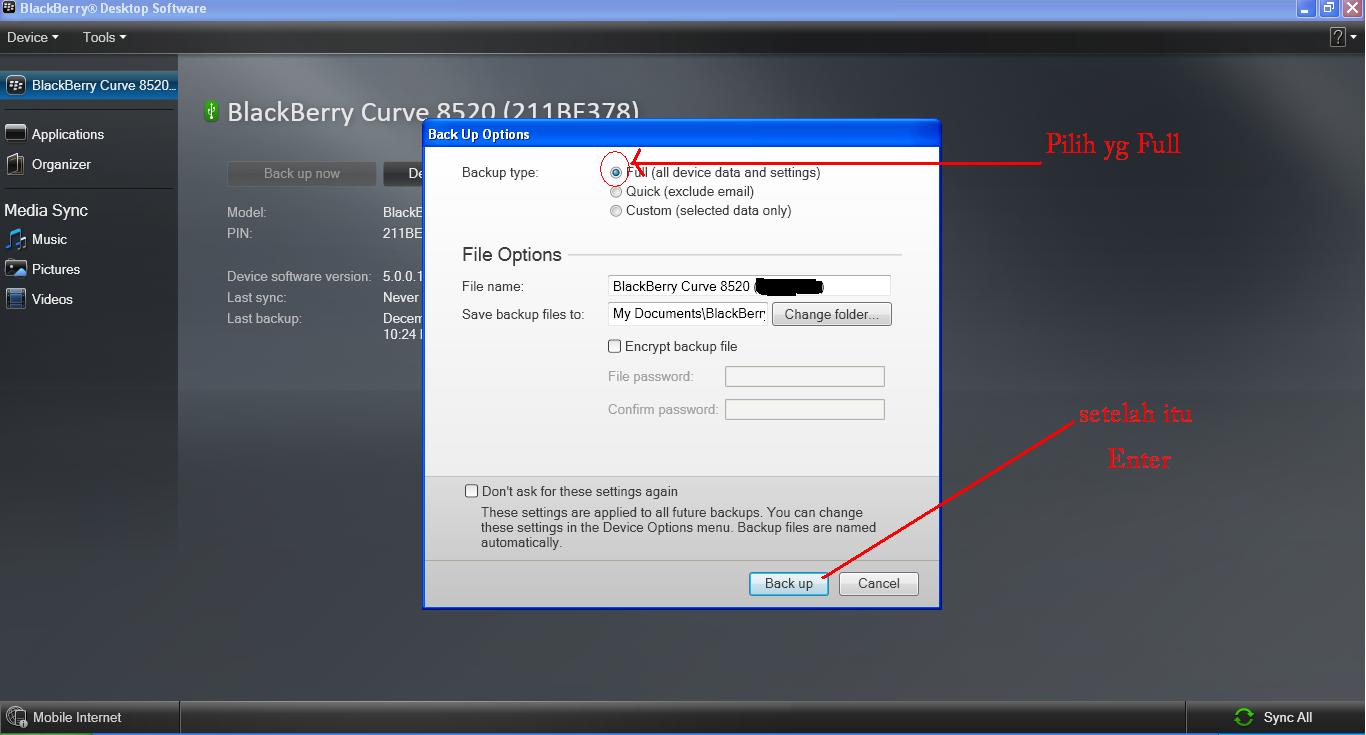Open Applications section
The width and height of the screenshot is (1366, 735).
pyautogui.click(x=68, y=134)
